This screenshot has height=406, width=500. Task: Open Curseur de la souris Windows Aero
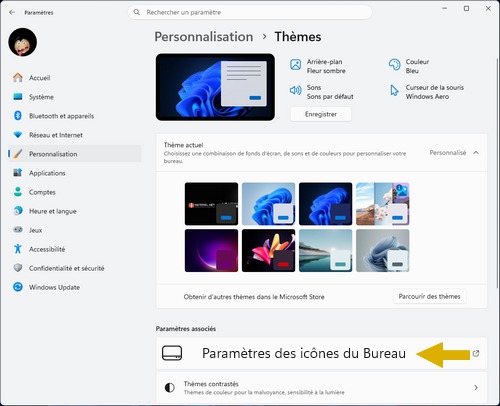click(426, 92)
